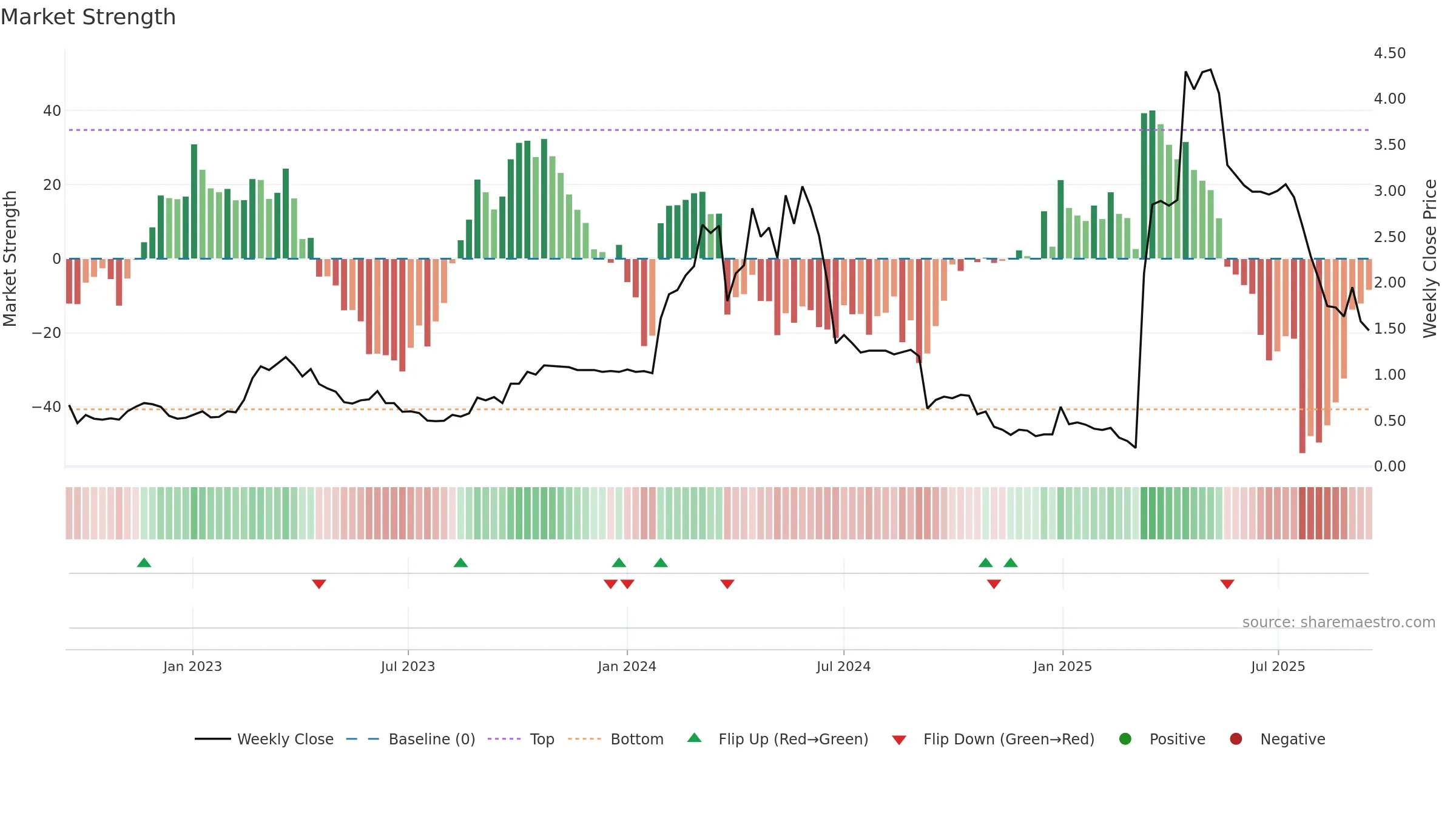1456x819 pixels.
Task: Toggle the Top dotted-line legend entry
Action: click(521, 739)
